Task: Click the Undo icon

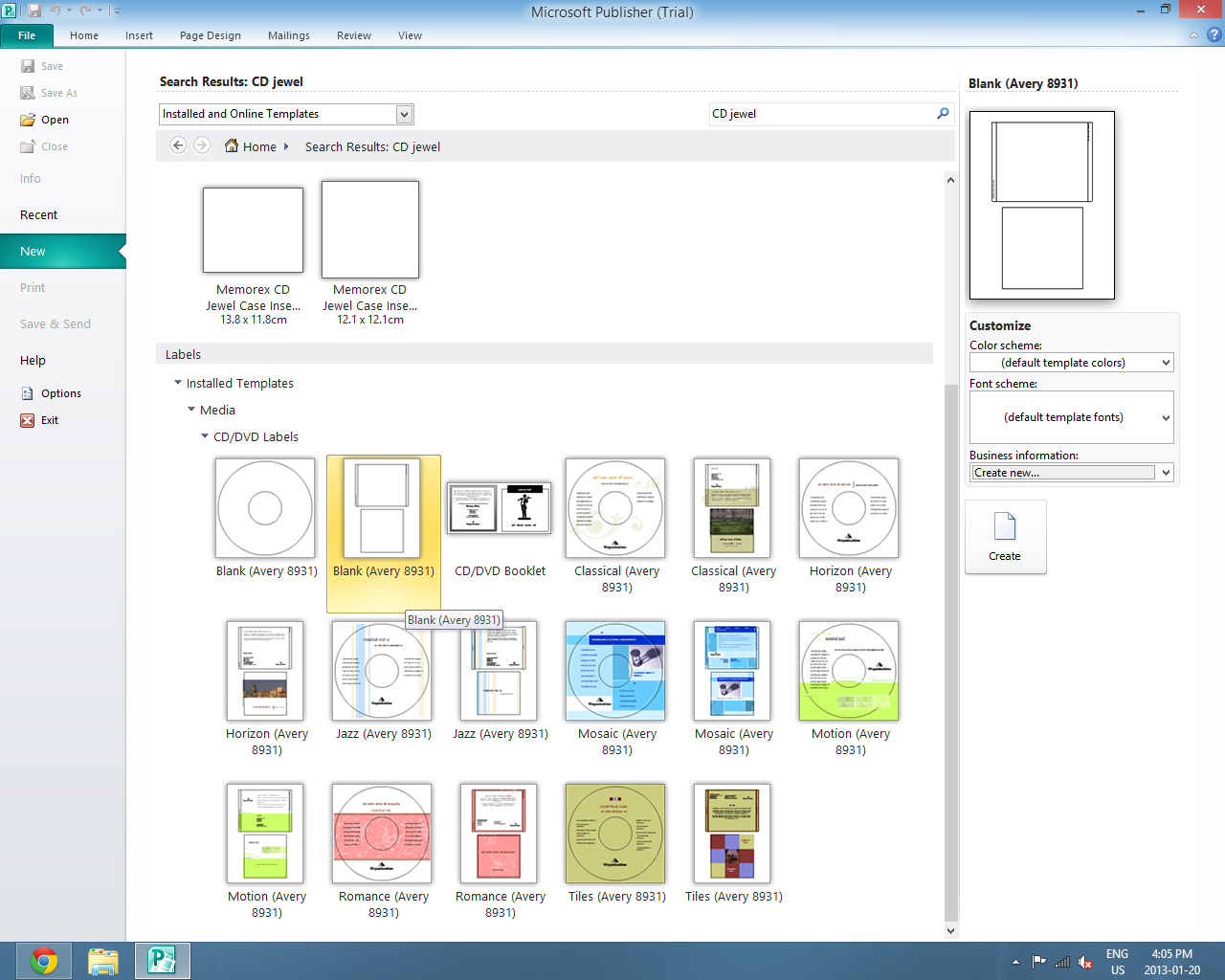Action: (57, 9)
